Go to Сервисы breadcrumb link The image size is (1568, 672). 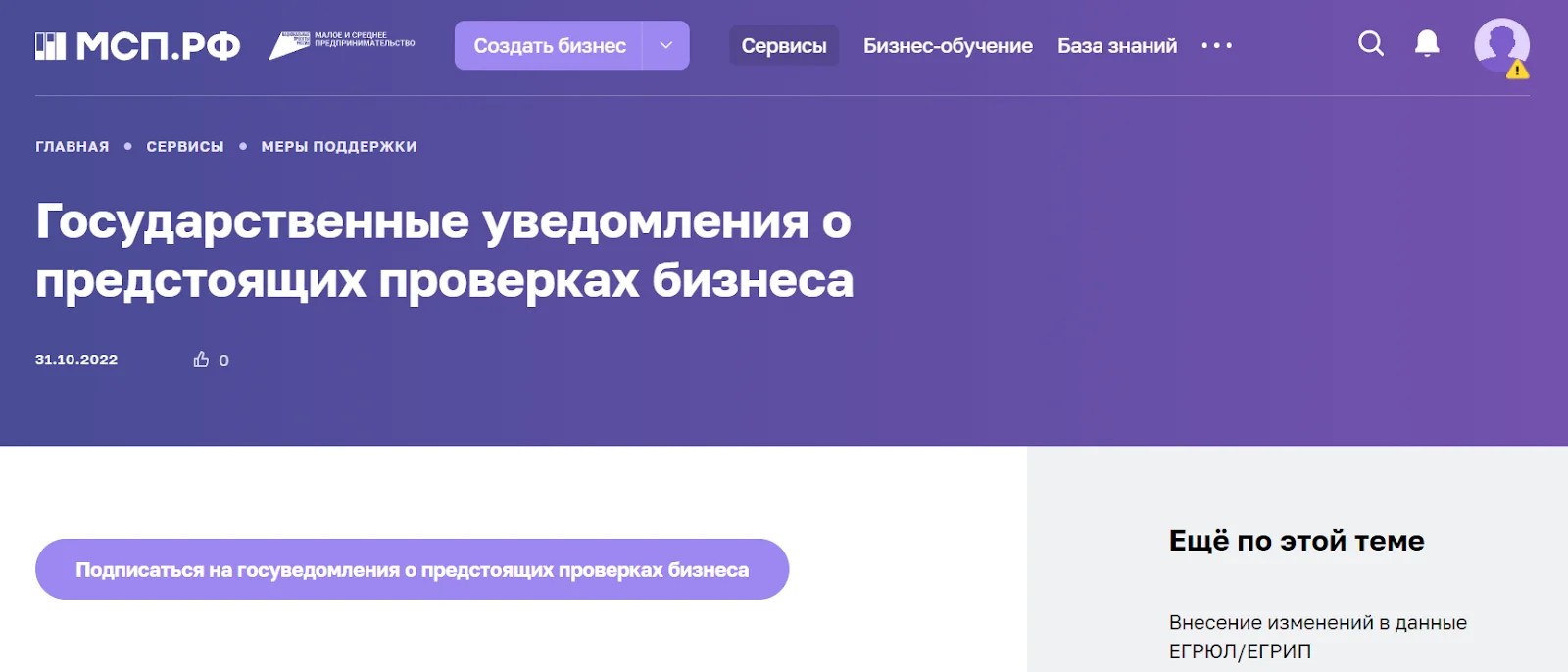point(185,147)
